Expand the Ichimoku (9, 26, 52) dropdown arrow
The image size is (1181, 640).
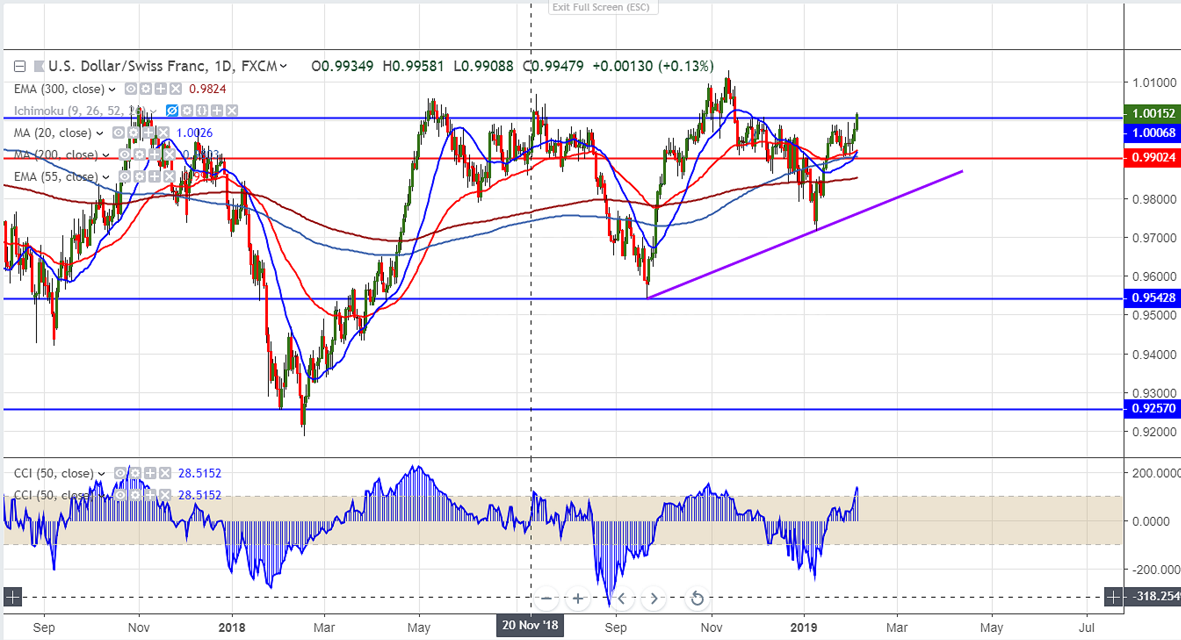coord(153,111)
